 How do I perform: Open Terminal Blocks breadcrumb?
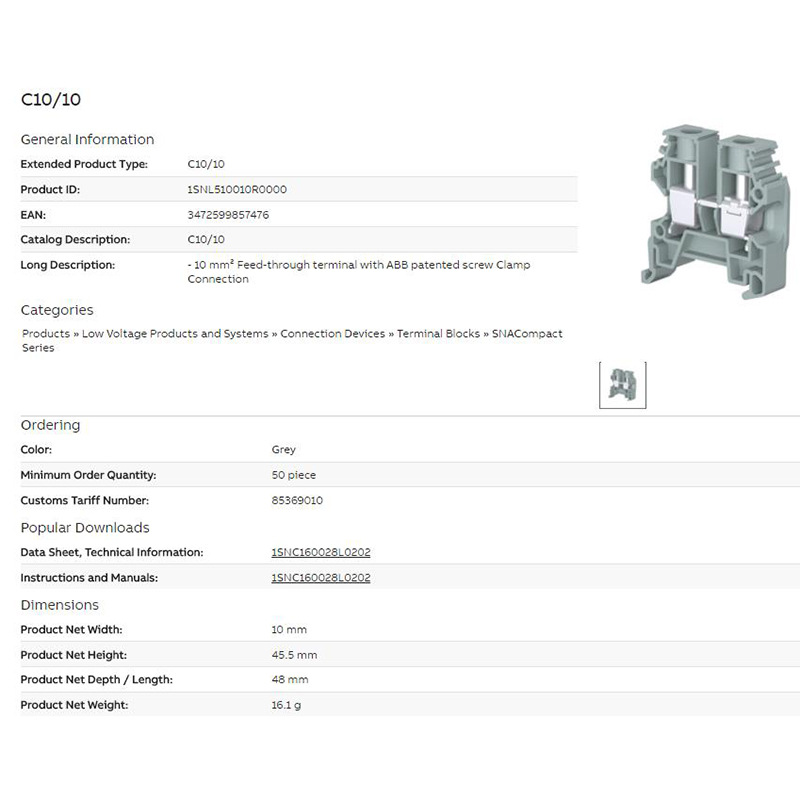pos(438,334)
